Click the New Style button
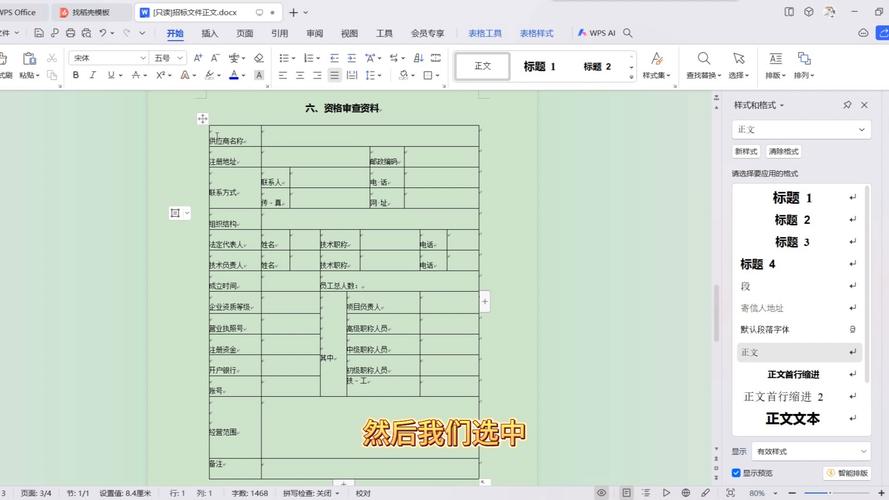Viewport: 889px width, 500px height. [746, 151]
